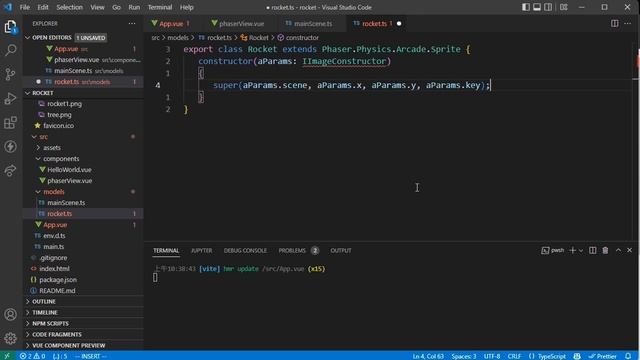This screenshot has height=360, width=640.
Task: Open the Go menu
Action: [116, 7]
